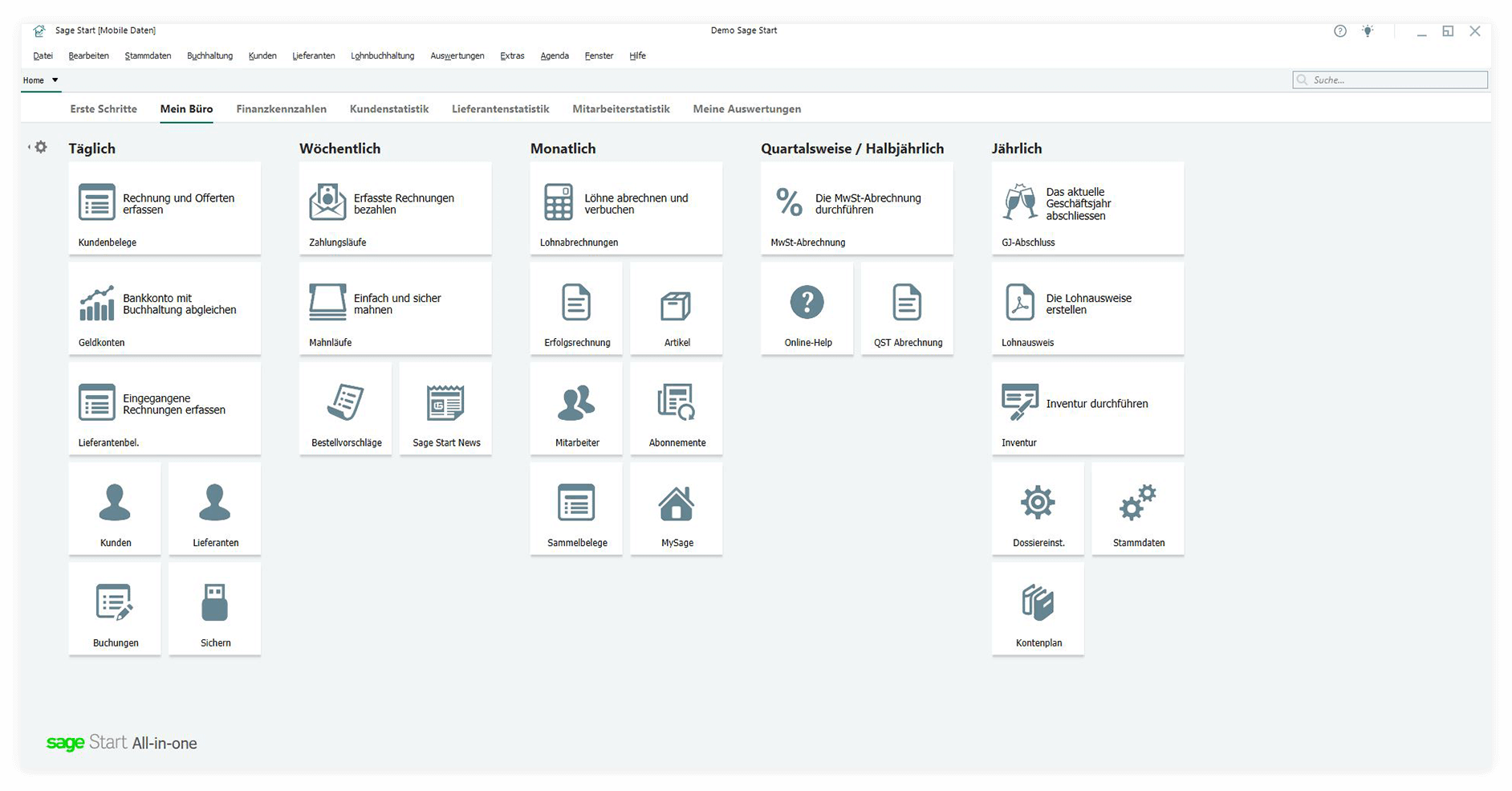Open the Kunden tile
Viewport: 1512px width, 791px height.
(x=115, y=508)
